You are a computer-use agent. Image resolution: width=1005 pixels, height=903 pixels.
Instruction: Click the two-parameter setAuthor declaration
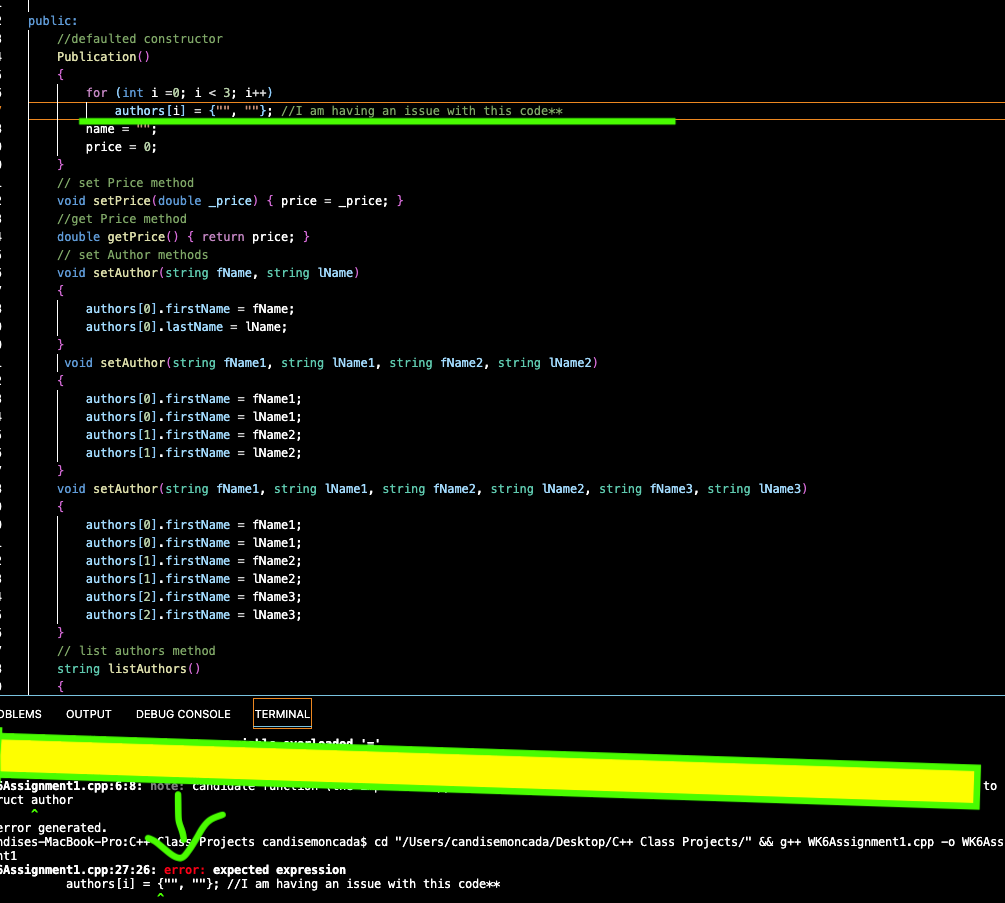(x=208, y=272)
